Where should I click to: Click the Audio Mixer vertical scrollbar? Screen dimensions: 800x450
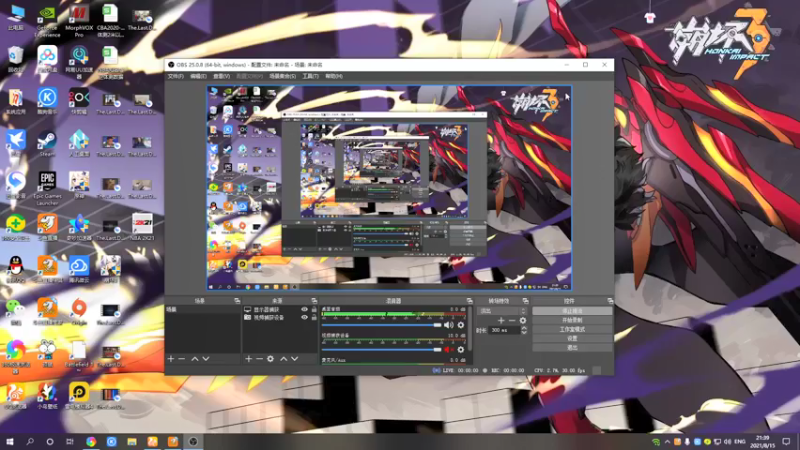[469, 328]
